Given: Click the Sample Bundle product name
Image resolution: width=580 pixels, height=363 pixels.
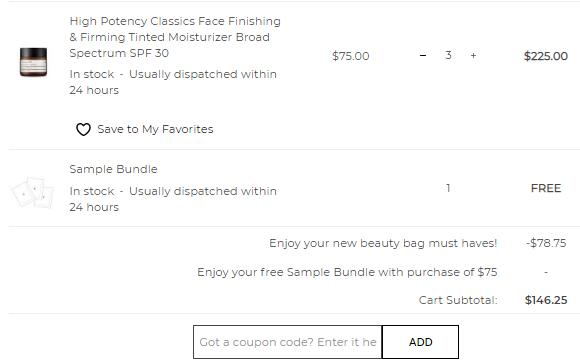Looking at the screenshot, I should [x=113, y=169].
